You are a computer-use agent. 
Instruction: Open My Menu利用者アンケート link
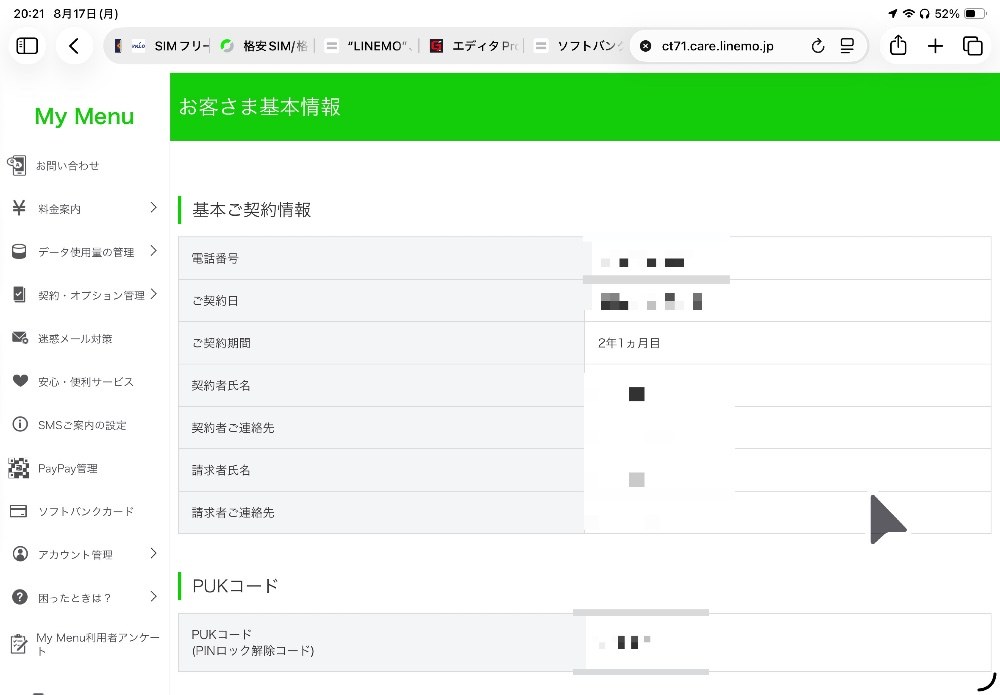click(x=98, y=644)
